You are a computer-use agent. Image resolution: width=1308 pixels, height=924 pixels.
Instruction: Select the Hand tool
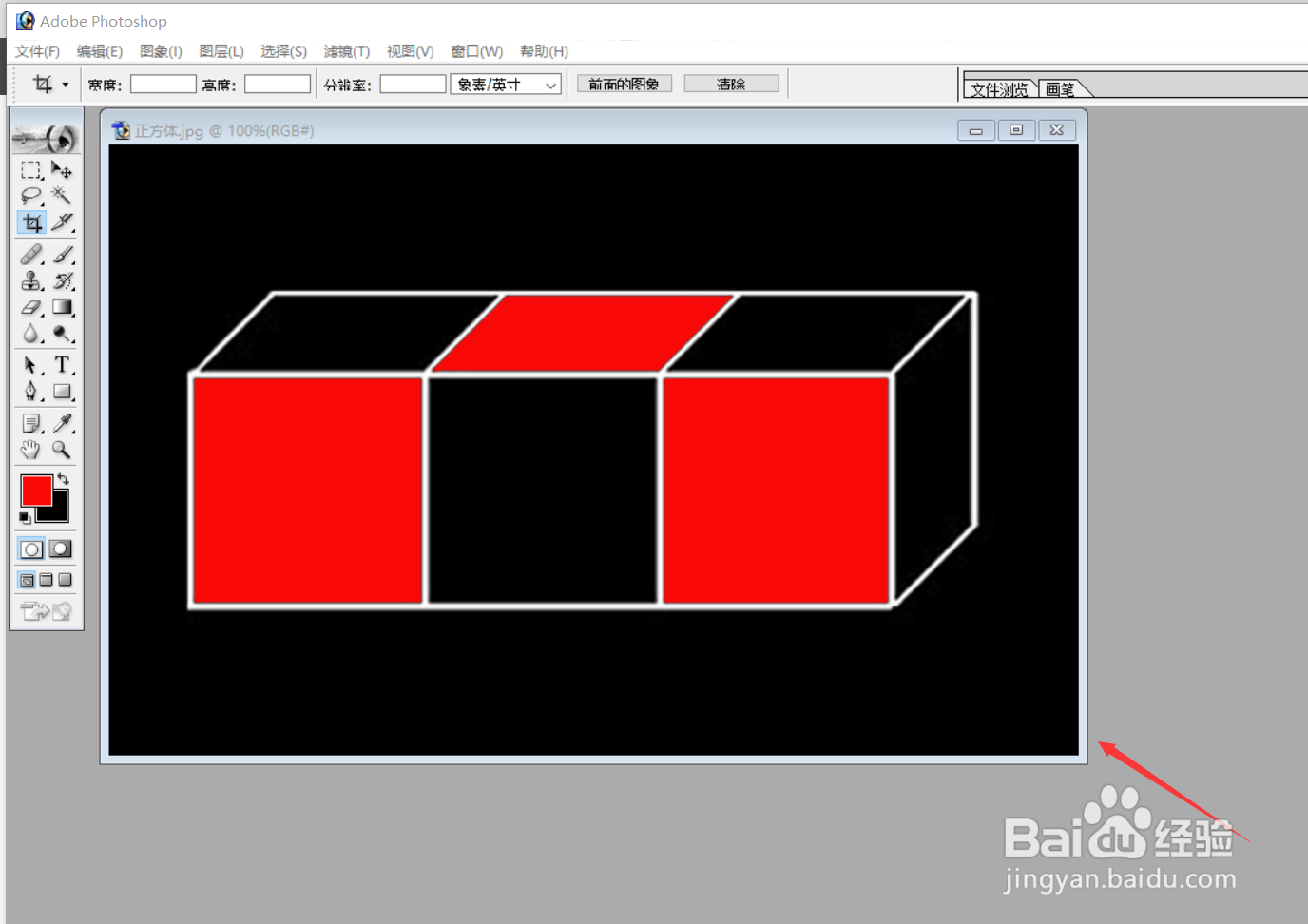(31, 450)
